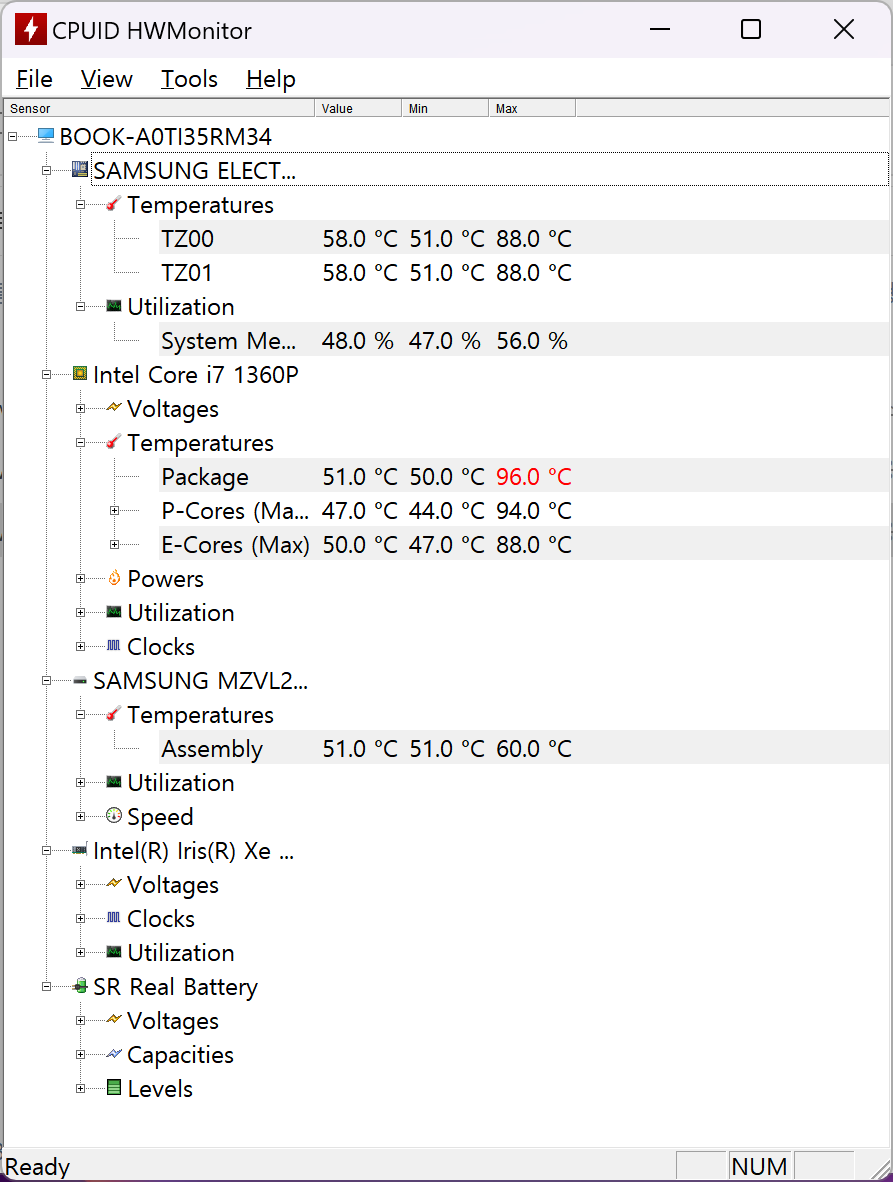Screen dimensions: 893x1182
Task: Click the thermometer icon under SAMSUNG ELECT...
Action: click(x=114, y=204)
